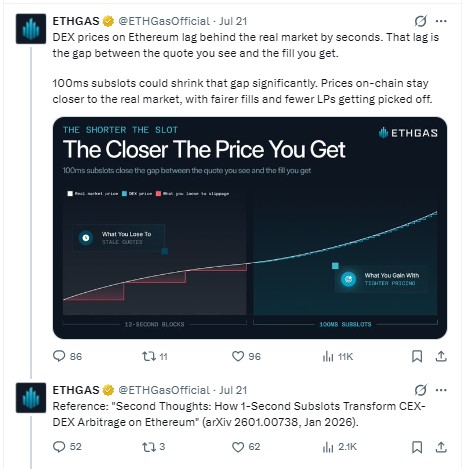The image size is (469, 469).
Task: Bookmark the first tweet
Action: click(417, 356)
